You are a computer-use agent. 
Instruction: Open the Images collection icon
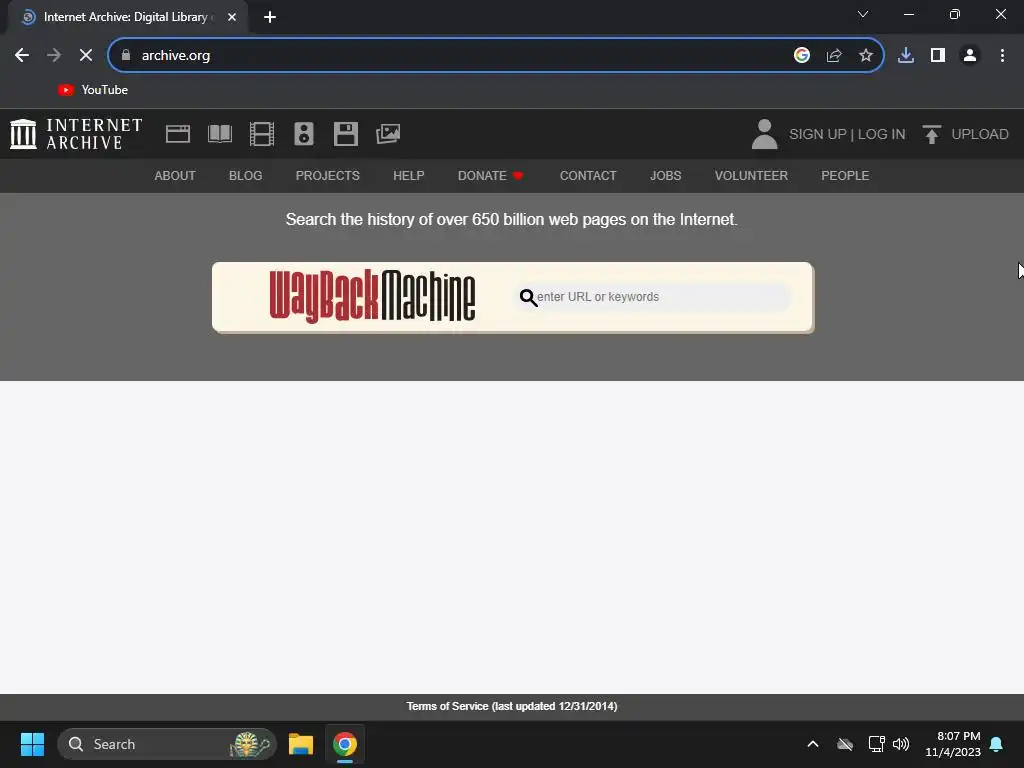click(388, 134)
